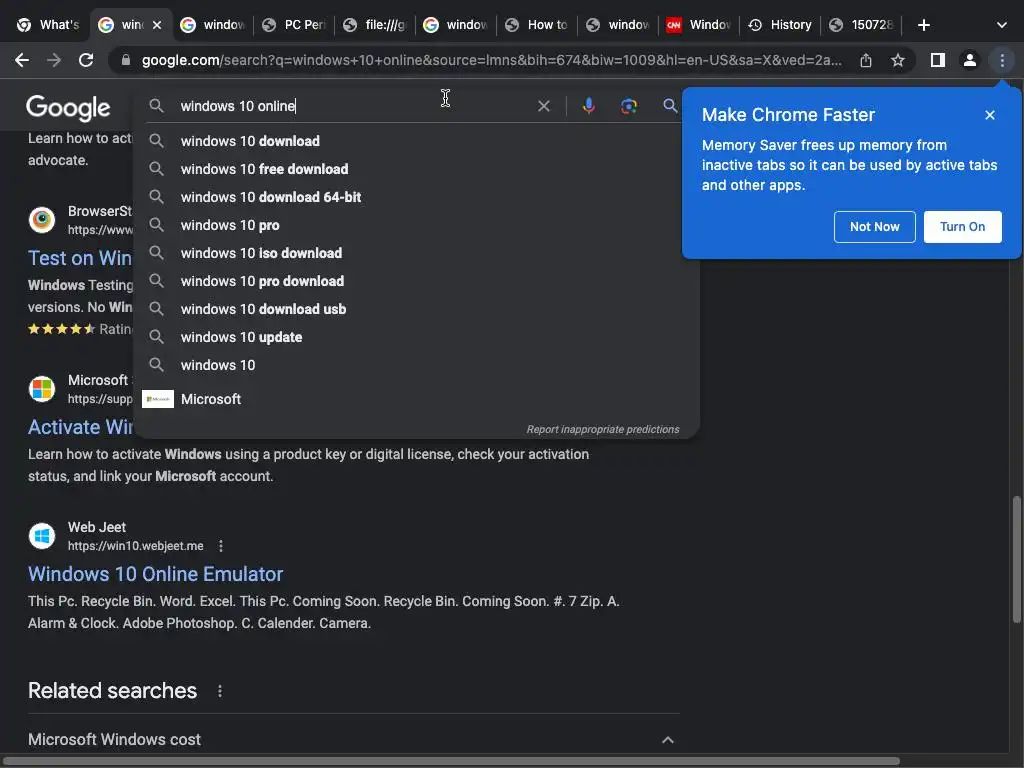This screenshot has height=768, width=1024.
Task: Select the Microsoft entity suggestion
Action: tap(417, 399)
